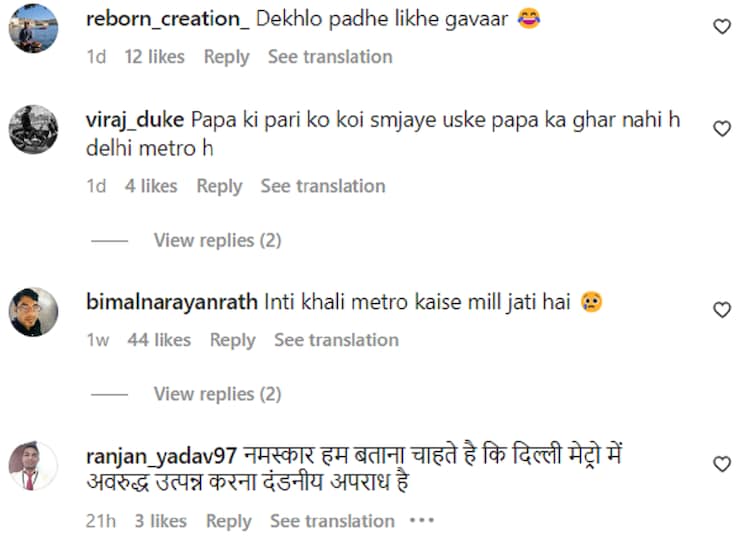The image size is (750, 541).
Task: Like bimalnarayanrath's comment with heart icon
Action: 722,310
